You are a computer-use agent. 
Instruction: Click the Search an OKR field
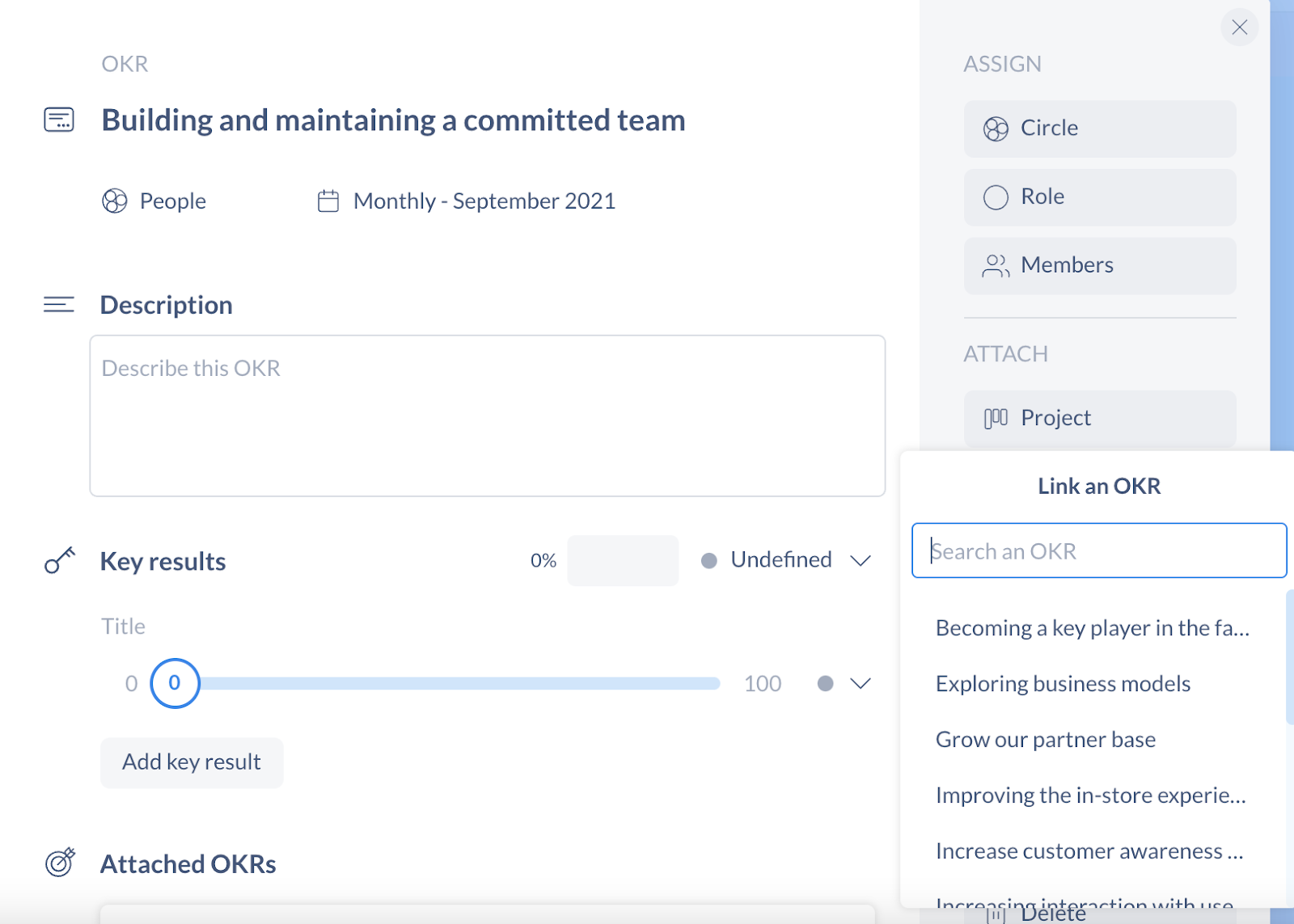pos(1099,551)
